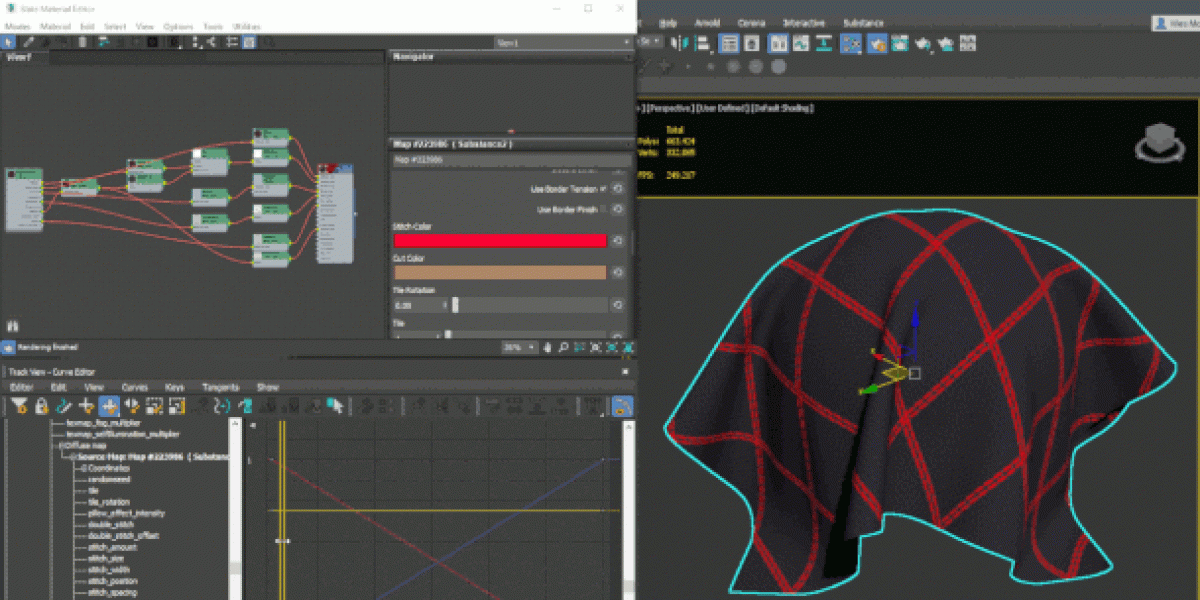Disable the Use Border Tension checkbox
The height and width of the screenshot is (600, 1200).
coord(603,189)
